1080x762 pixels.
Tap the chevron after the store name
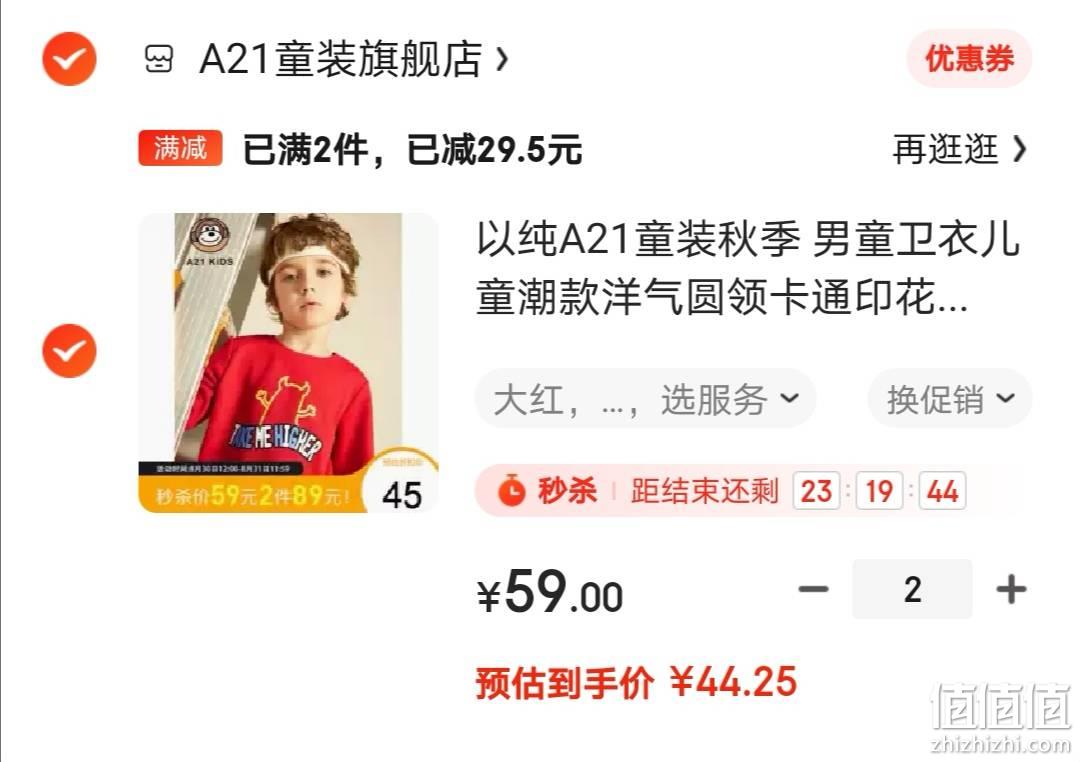tap(502, 59)
